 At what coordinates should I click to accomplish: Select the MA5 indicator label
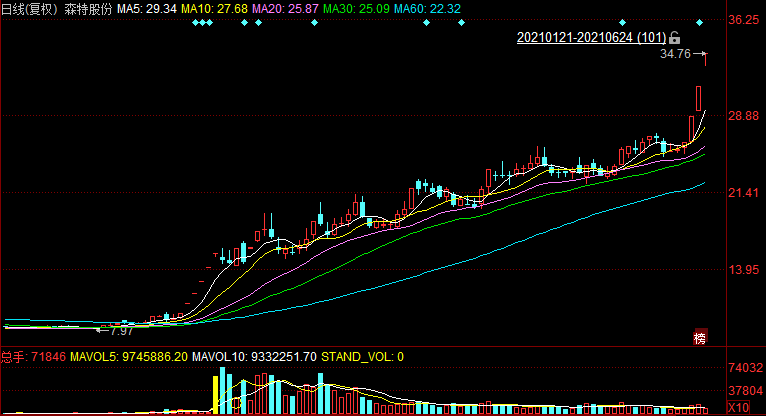click(147, 7)
